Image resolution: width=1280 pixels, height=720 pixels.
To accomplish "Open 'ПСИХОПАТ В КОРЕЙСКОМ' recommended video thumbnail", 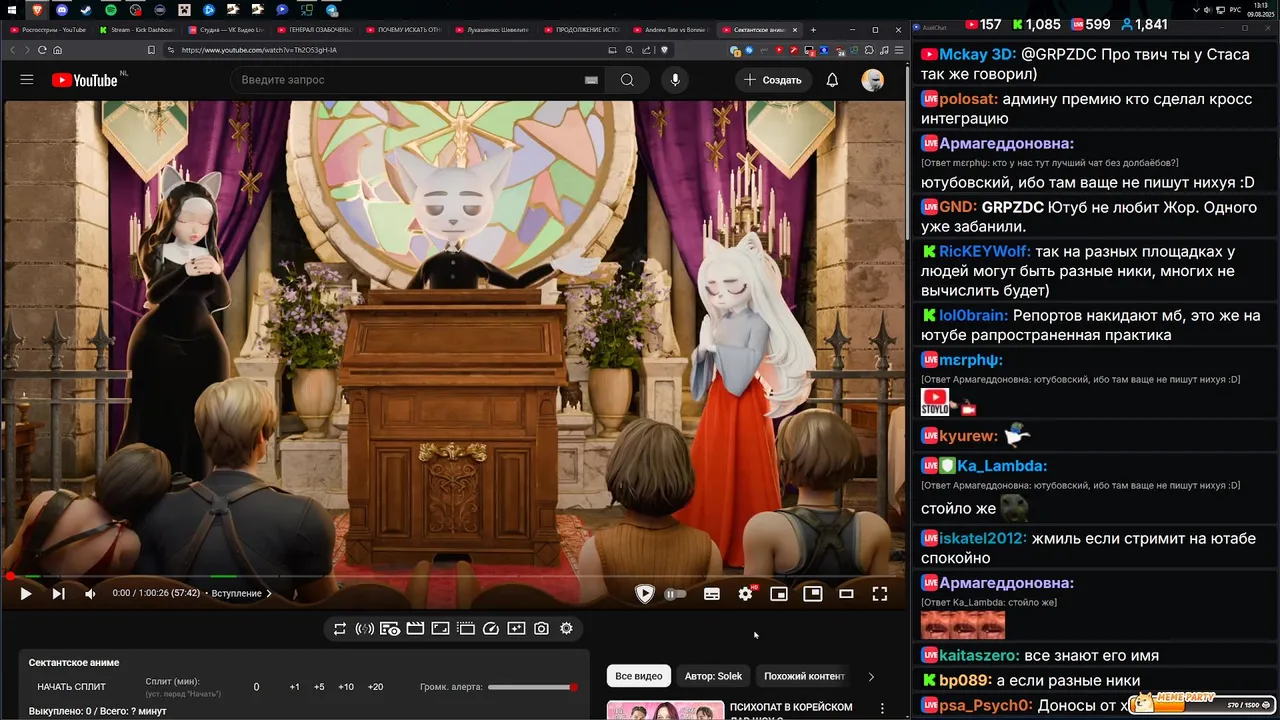I will [665, 711].
